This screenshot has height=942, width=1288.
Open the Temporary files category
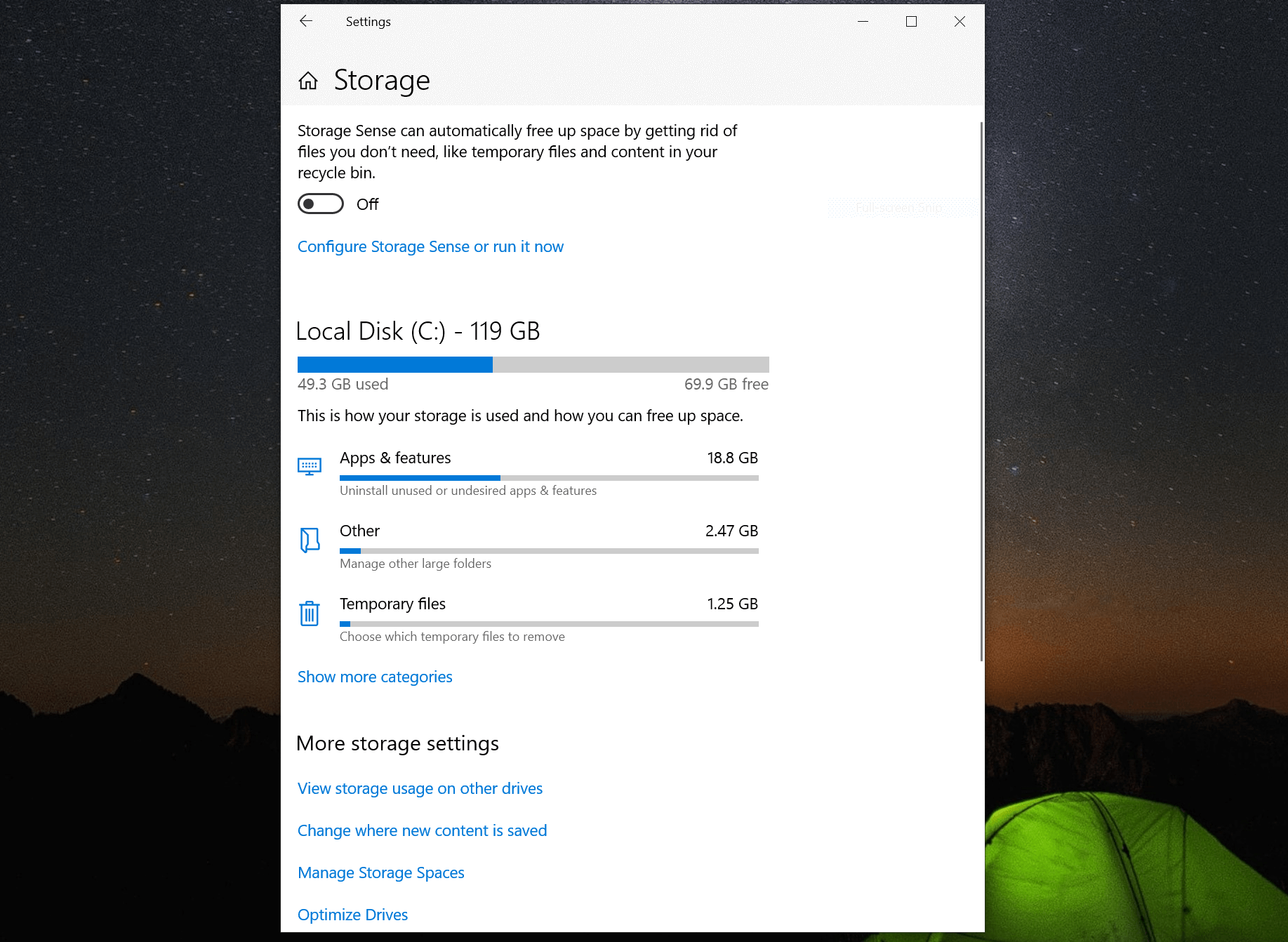[x=392, y=604]
